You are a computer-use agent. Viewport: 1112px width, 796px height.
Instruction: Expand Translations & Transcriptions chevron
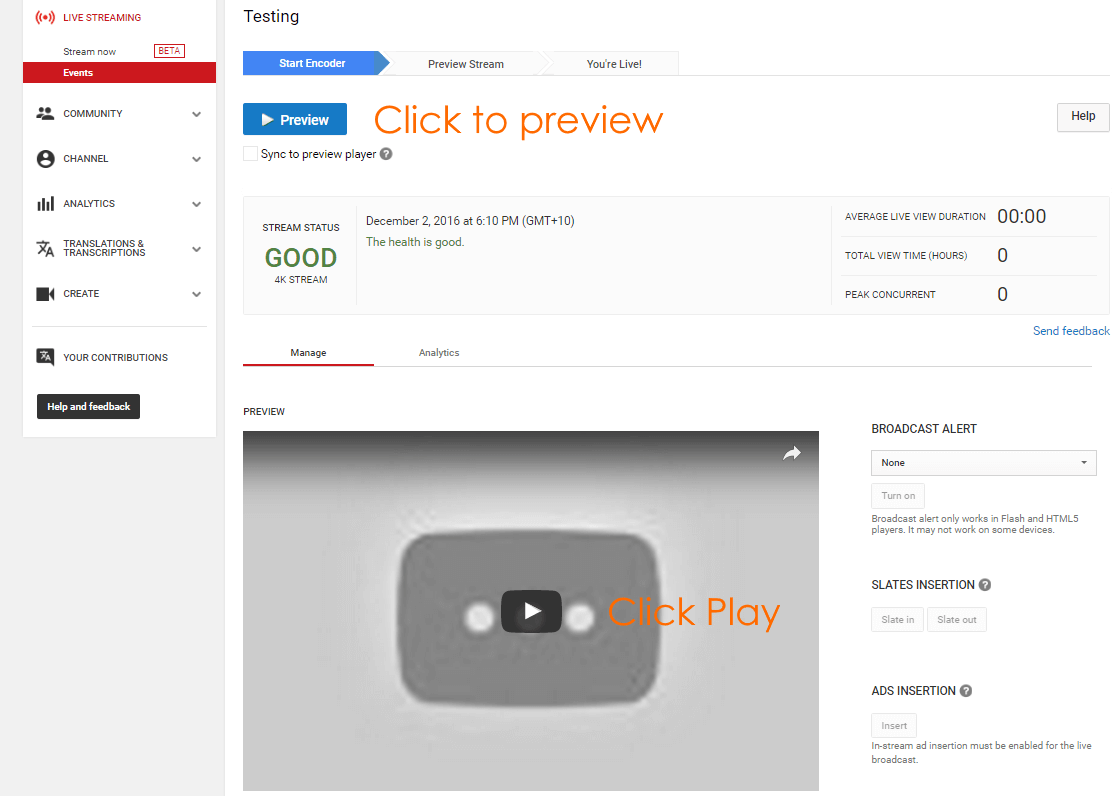click(x=196, y=249)
